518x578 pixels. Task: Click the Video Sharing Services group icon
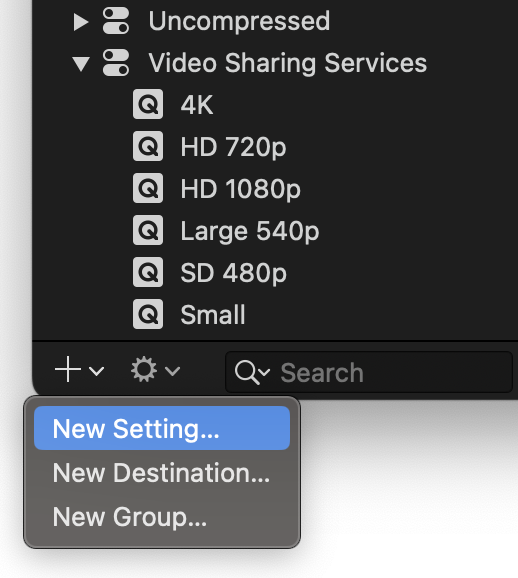pos(116,63)
